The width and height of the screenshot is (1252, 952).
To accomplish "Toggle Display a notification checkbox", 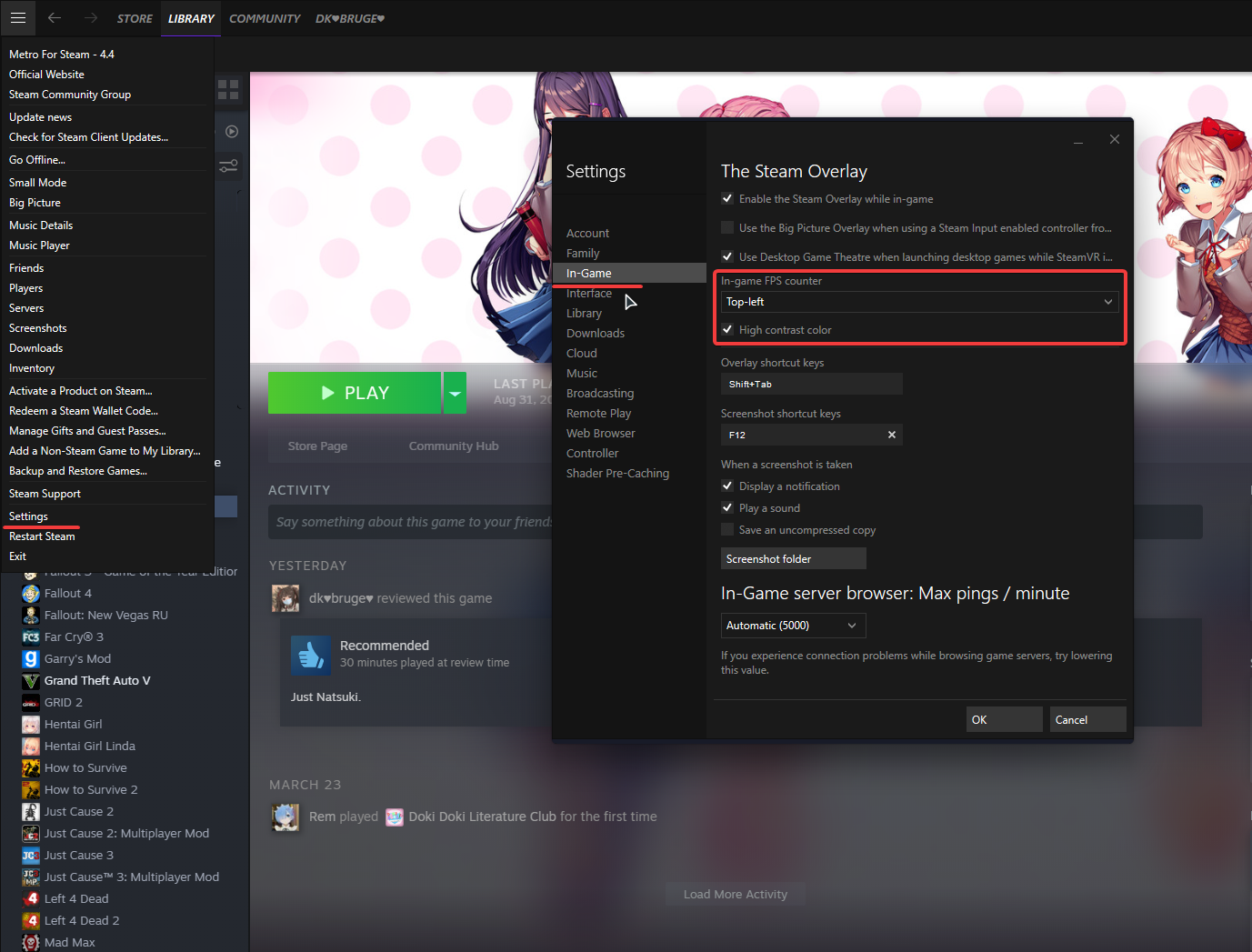I will [727, 486].
